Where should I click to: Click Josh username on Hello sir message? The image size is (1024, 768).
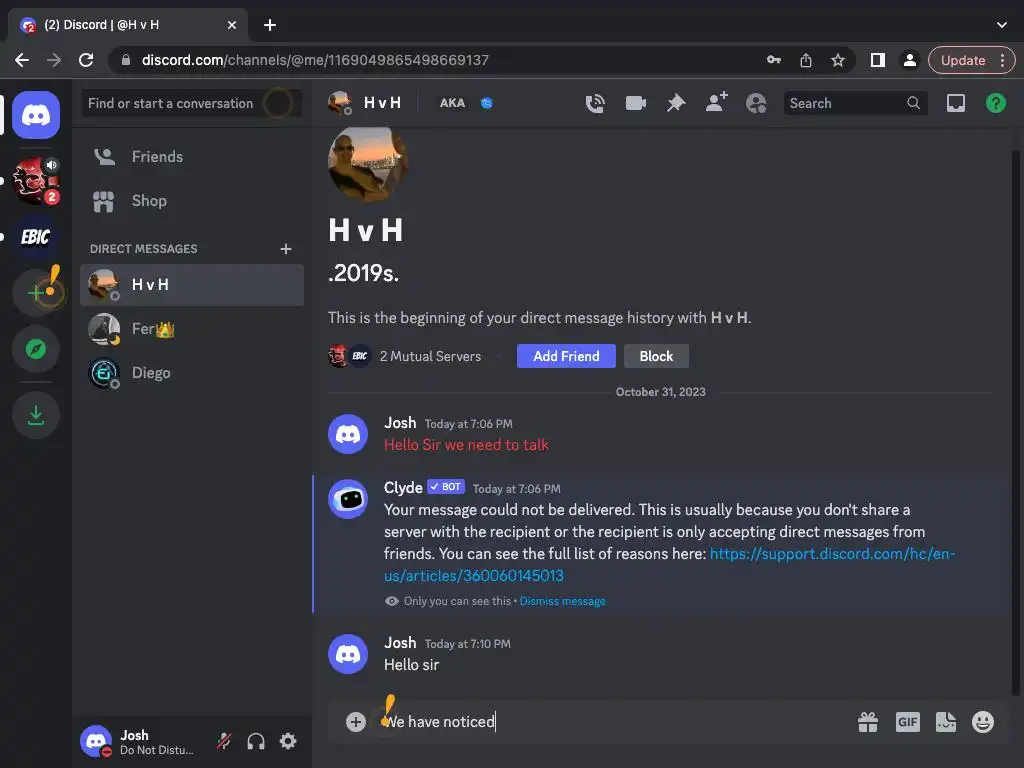[400, 643]
